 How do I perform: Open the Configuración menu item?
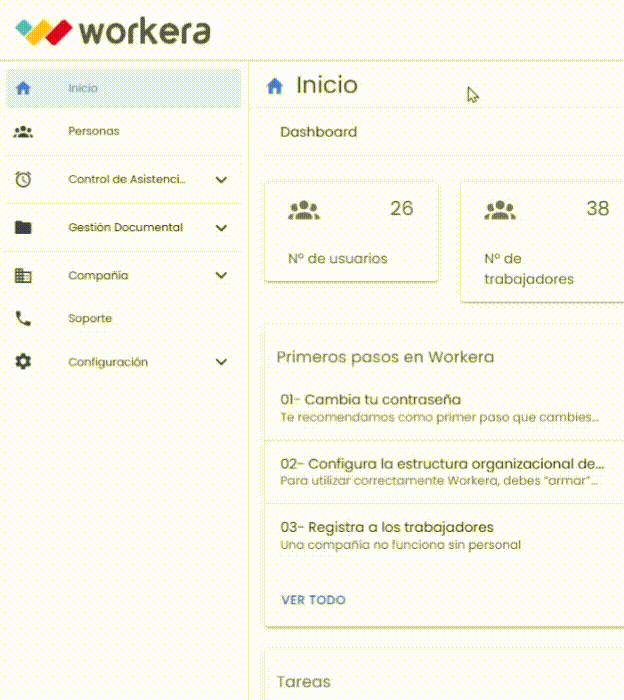124,362
